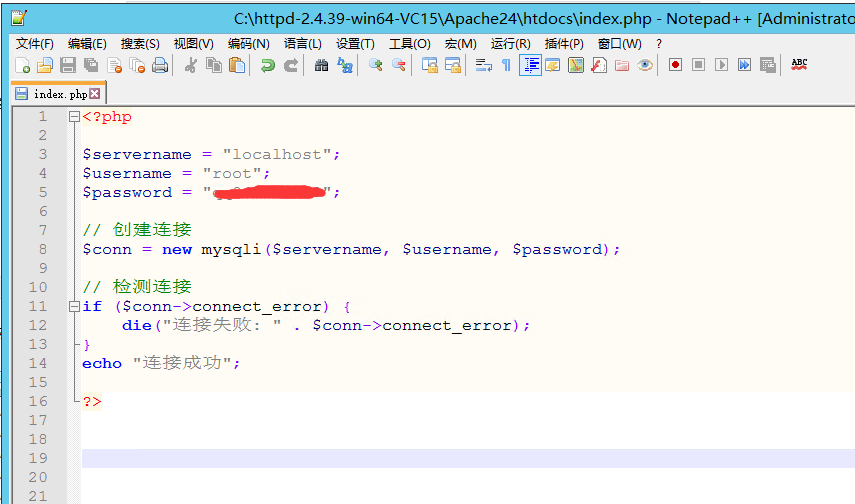Viewport: 855px width, 504px height.
Task: Open the 语言(L) language menu
Action: tap(302, 43)
